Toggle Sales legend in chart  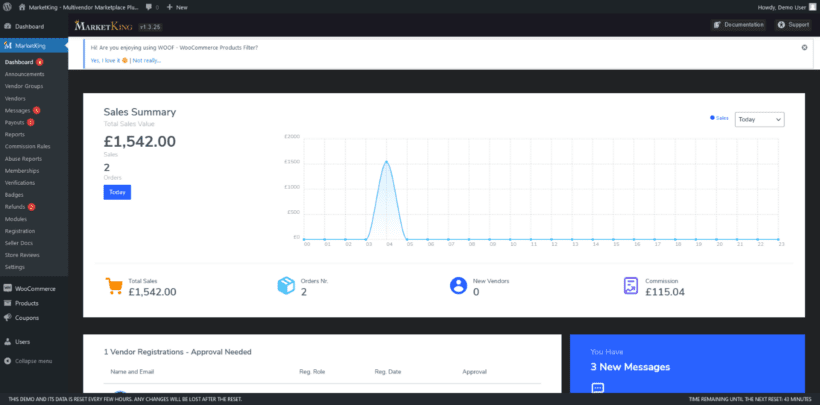pyautogui.click(x=719, y=118)
